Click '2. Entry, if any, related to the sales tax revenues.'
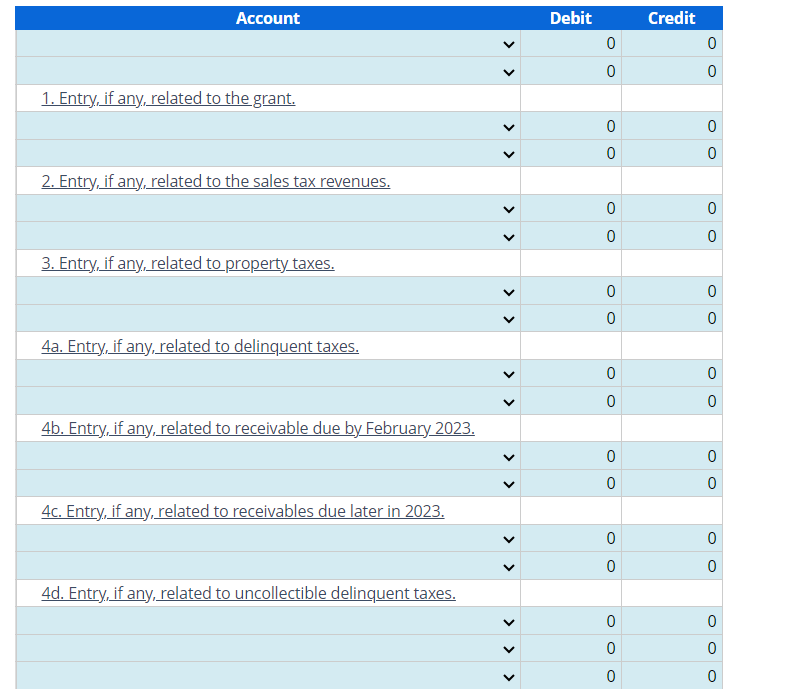792x689 pixels. click(x=216, y=181)
